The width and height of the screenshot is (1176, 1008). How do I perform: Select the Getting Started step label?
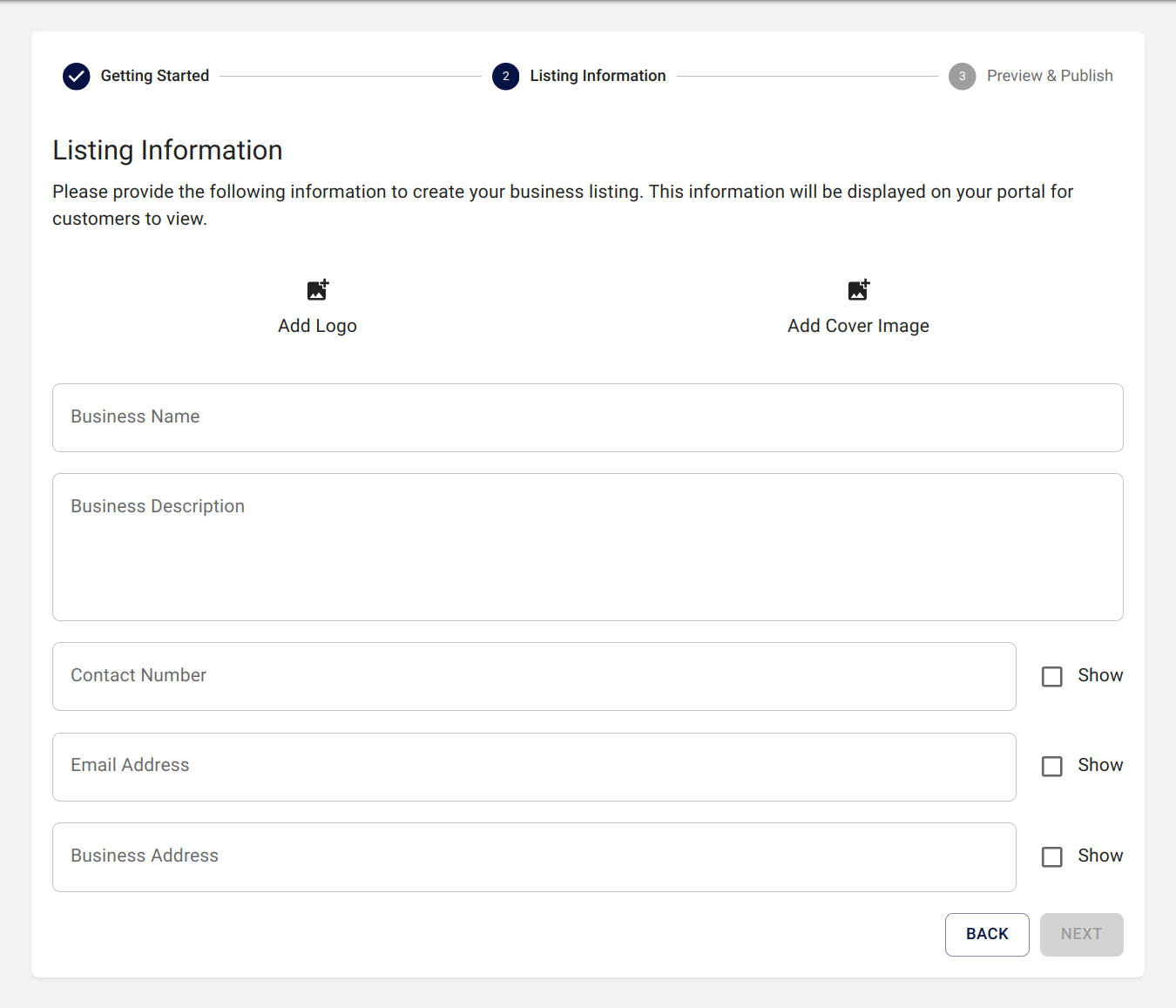(155, 76)
